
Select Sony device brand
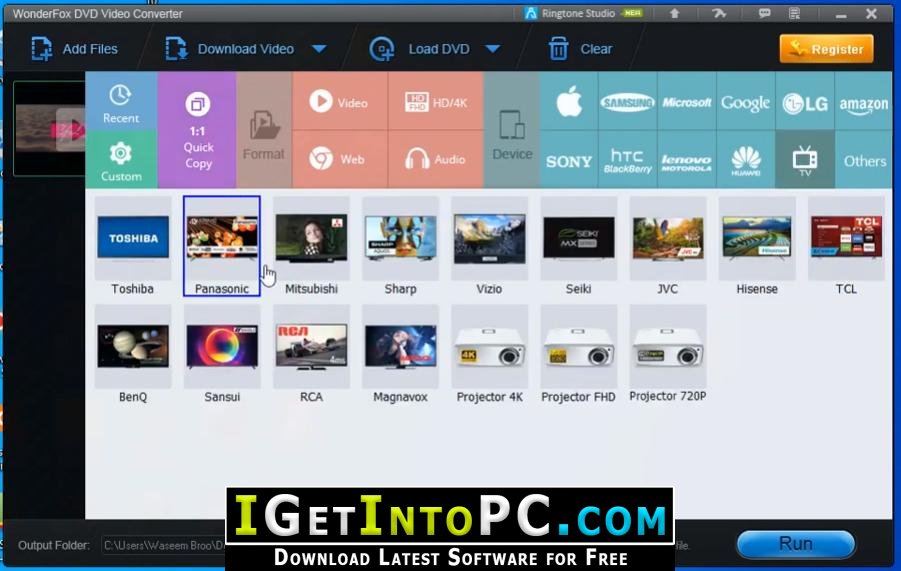(x=569, y=160)
